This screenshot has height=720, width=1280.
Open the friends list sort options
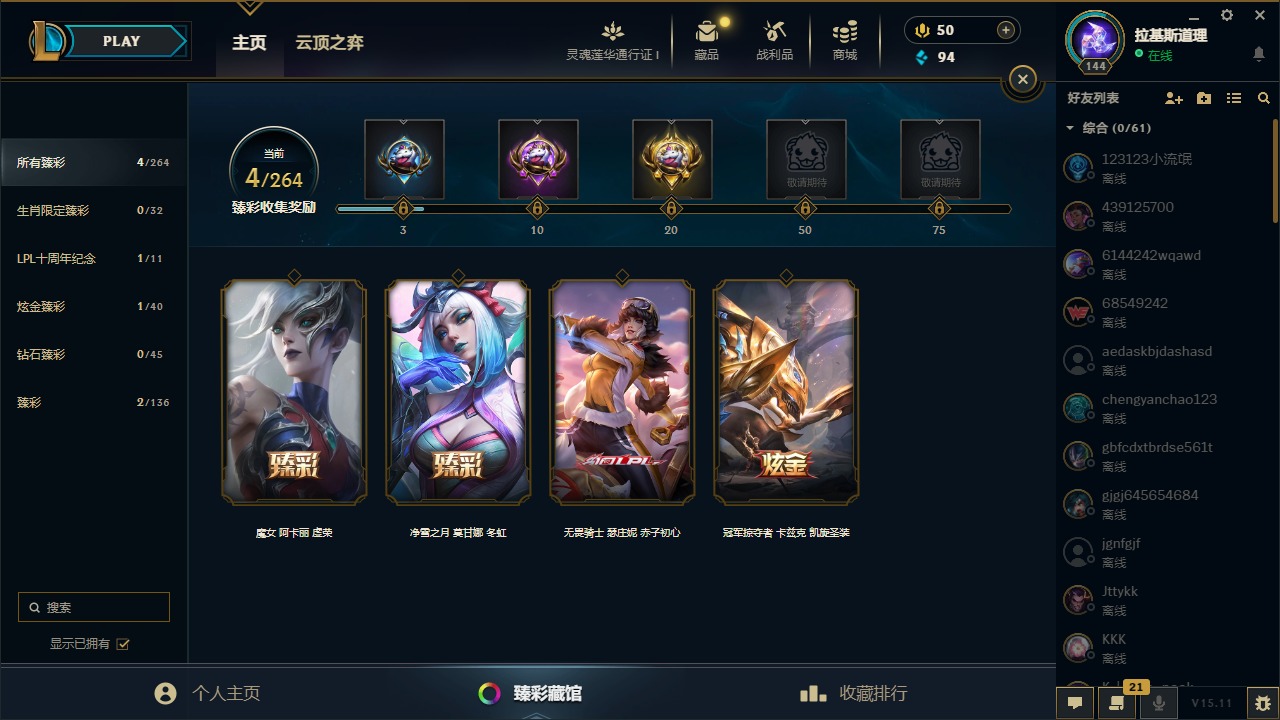click(x=1234, y=98)
